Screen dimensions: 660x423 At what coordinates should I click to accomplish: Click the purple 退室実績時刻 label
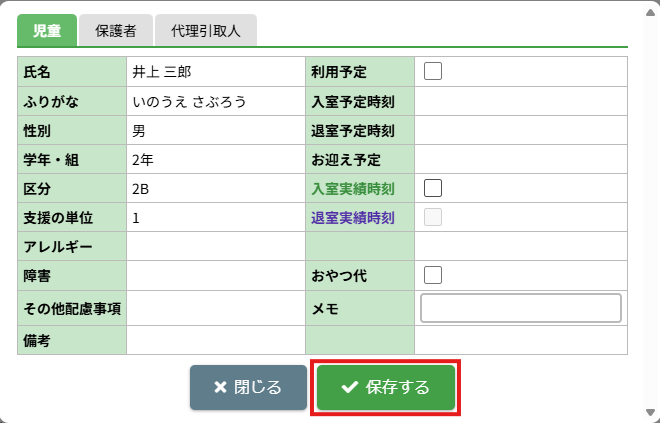[353, 217]
